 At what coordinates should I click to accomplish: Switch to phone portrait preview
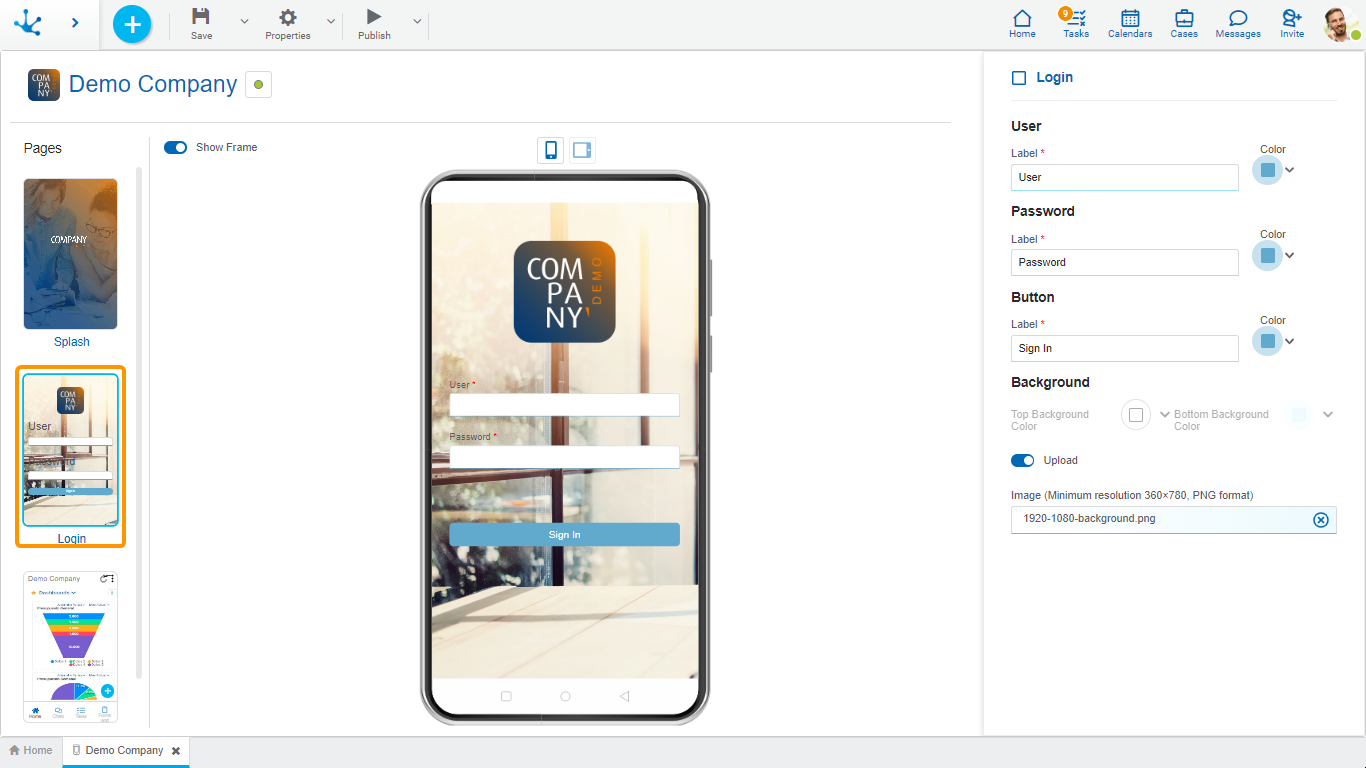(550, 150)
